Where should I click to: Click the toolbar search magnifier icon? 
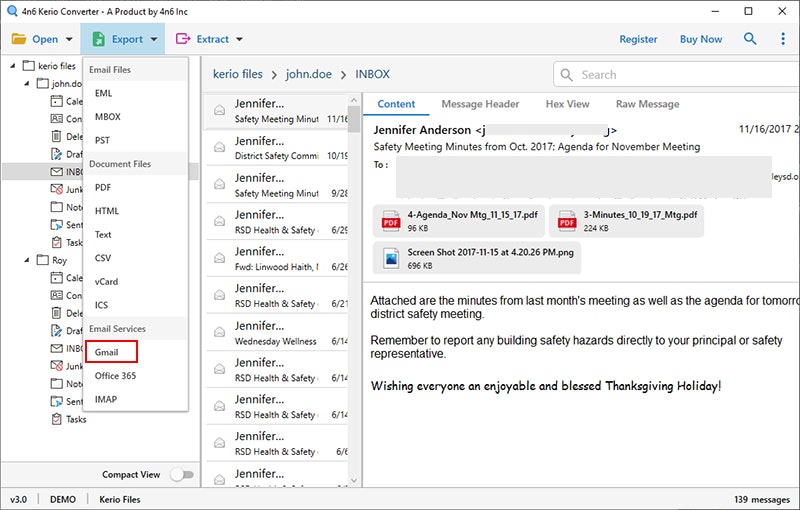click(x=749, y=38)
